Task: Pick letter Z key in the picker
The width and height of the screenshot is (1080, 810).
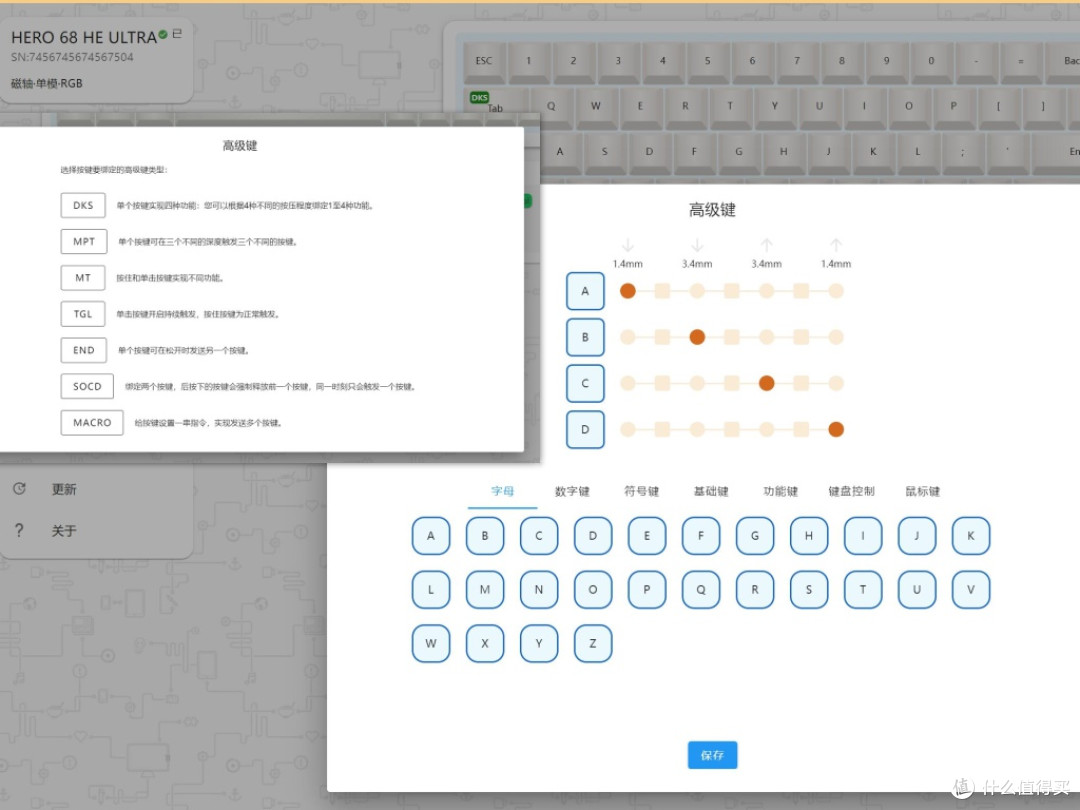Action: tap(592, 643)
